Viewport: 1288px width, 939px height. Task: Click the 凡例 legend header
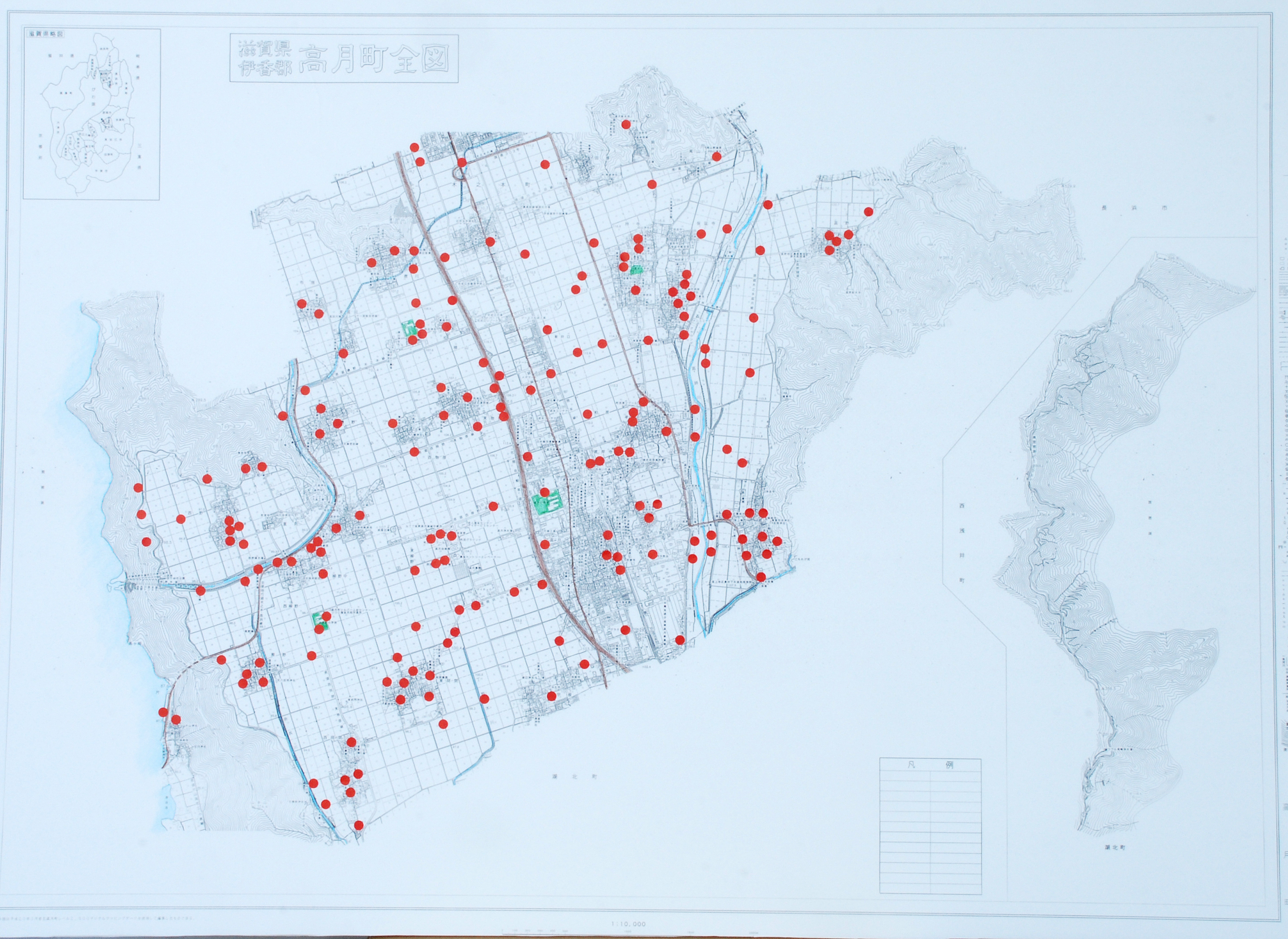930,765
